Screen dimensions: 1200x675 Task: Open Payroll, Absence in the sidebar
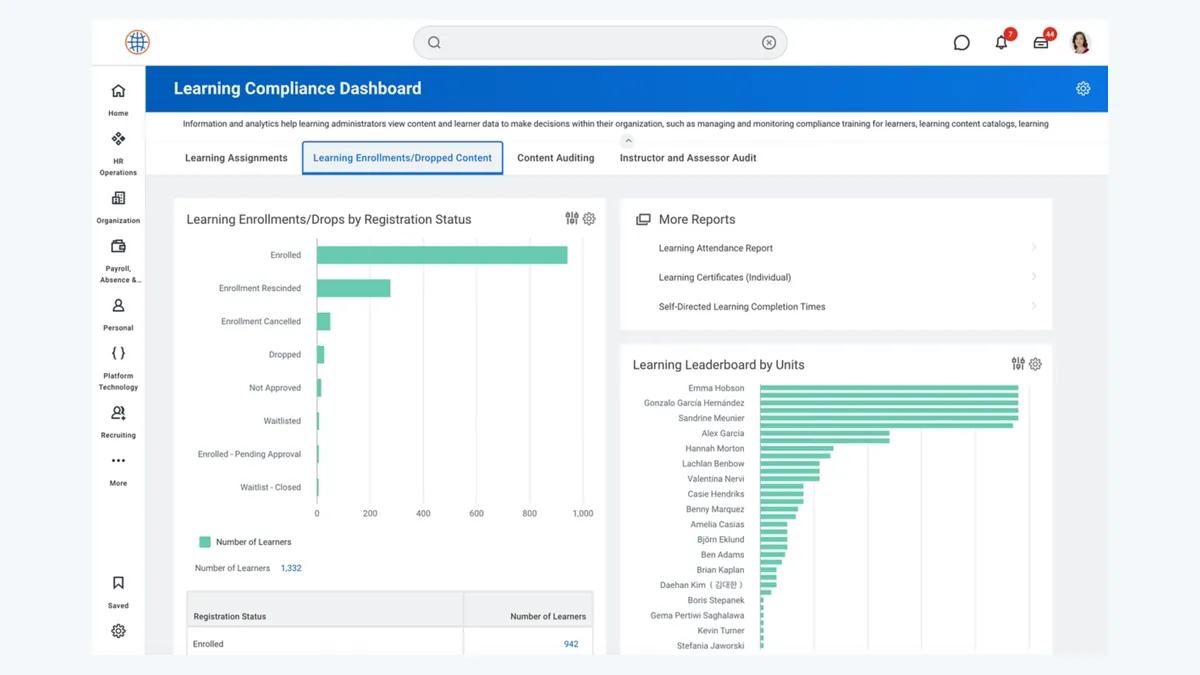tap(118, 261)
